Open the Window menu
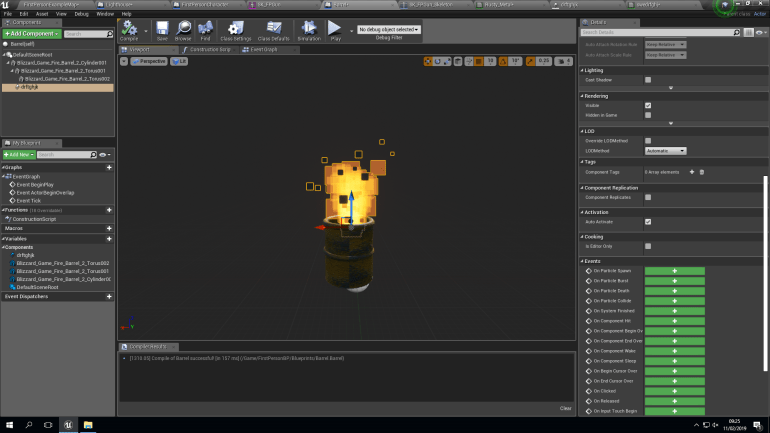 tap(104, 14)
